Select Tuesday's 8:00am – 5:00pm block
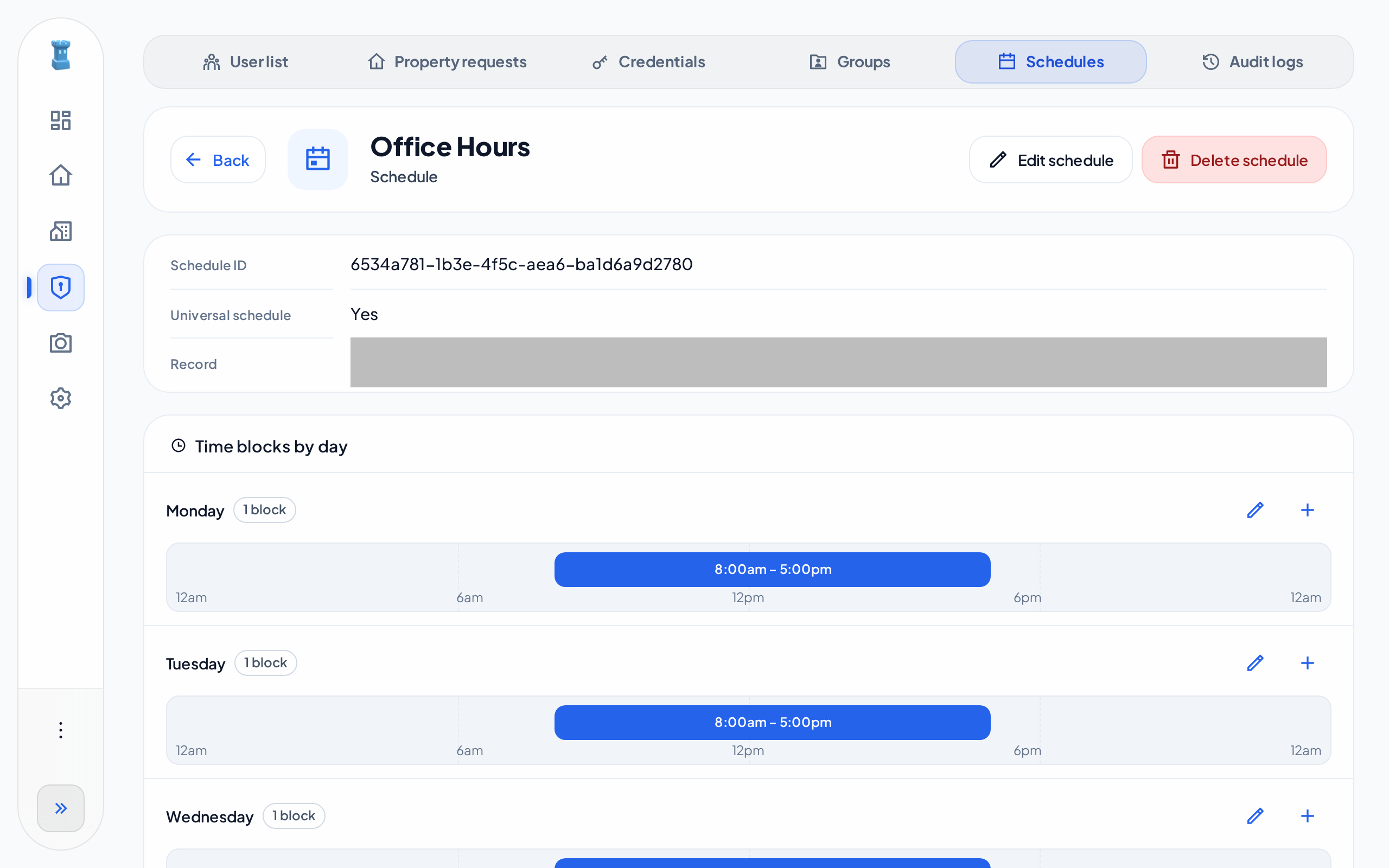 click(773, 722)
